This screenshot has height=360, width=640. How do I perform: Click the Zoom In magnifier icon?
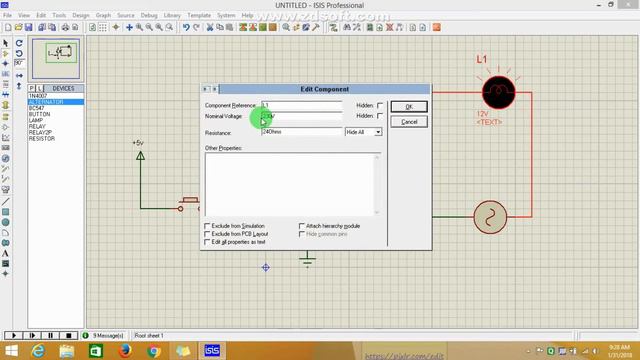(140, 27)
